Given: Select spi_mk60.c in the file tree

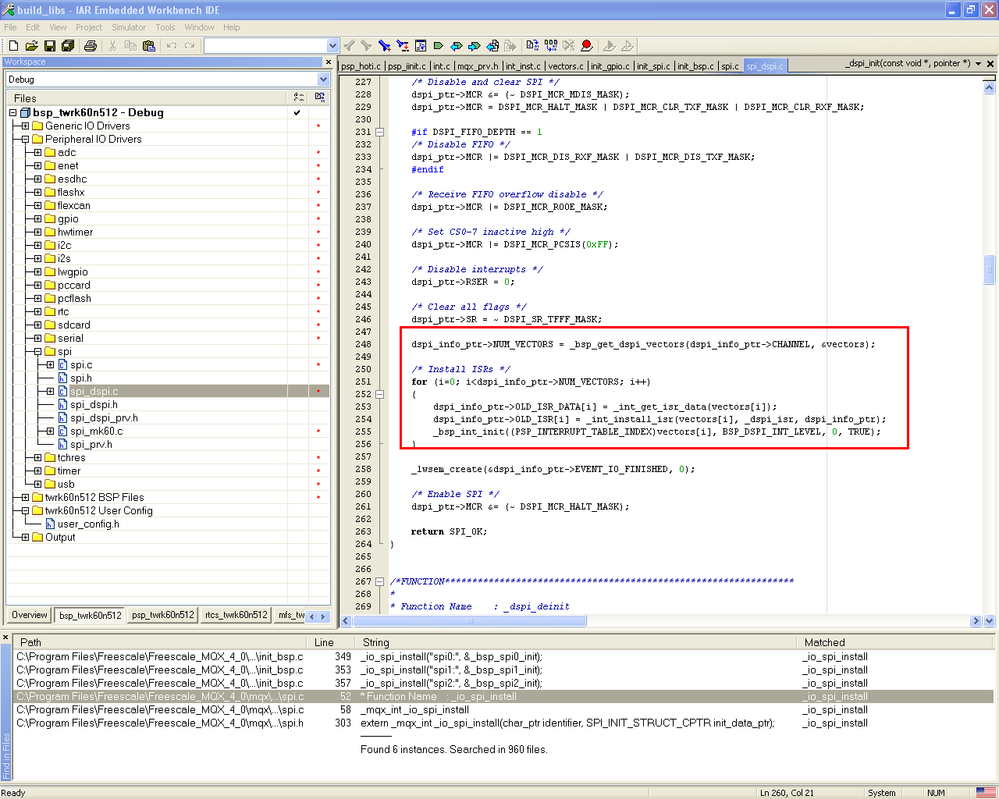Looking at the screenshot, I should (96, 431).
